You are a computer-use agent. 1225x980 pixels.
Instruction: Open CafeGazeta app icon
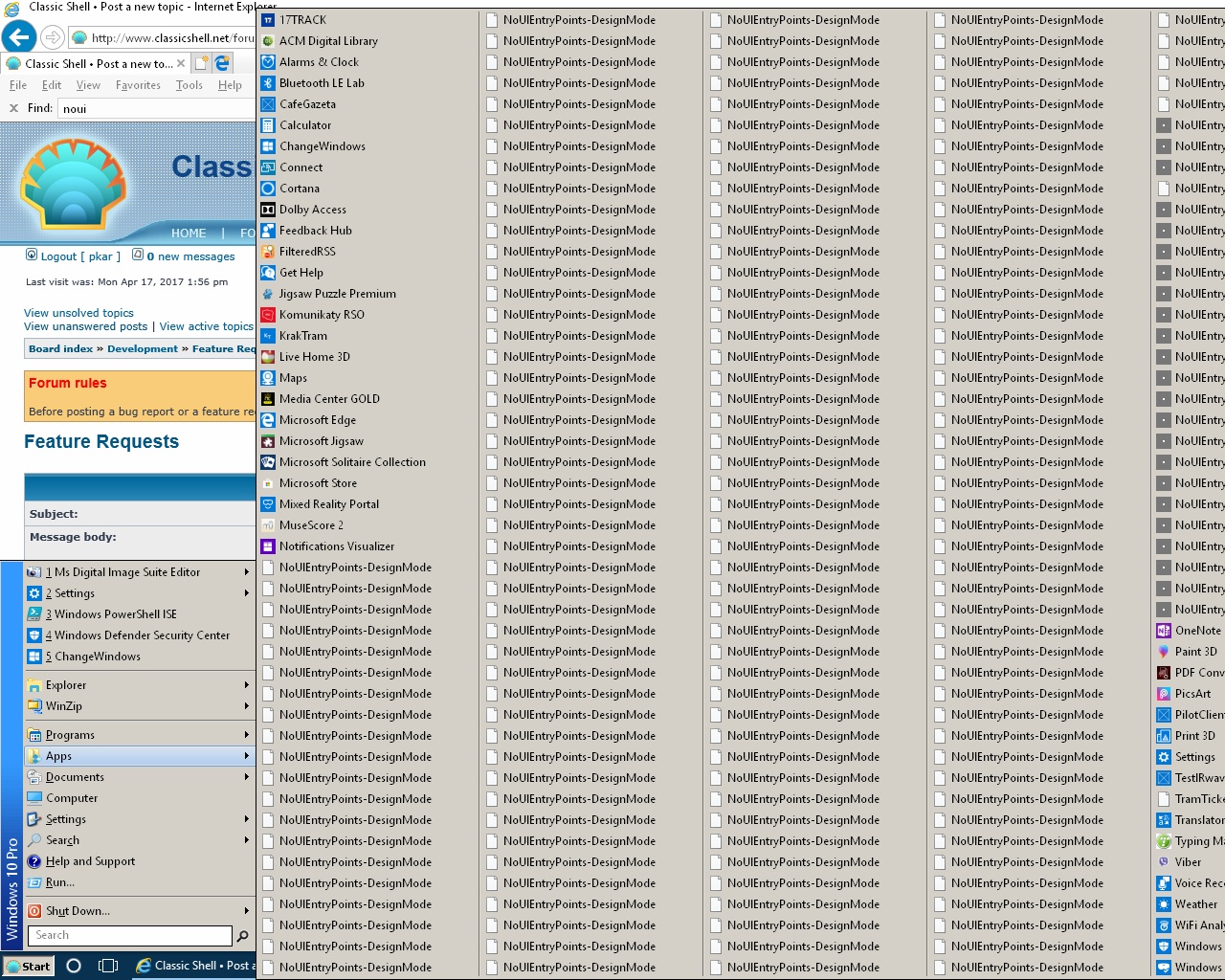[268, 104]
